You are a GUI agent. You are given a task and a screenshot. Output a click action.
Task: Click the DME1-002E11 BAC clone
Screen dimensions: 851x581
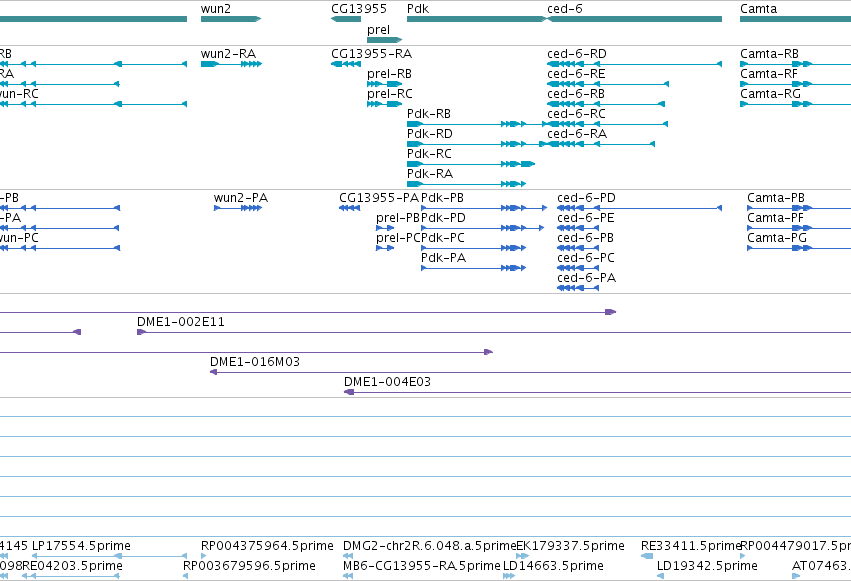coord(494,332)
